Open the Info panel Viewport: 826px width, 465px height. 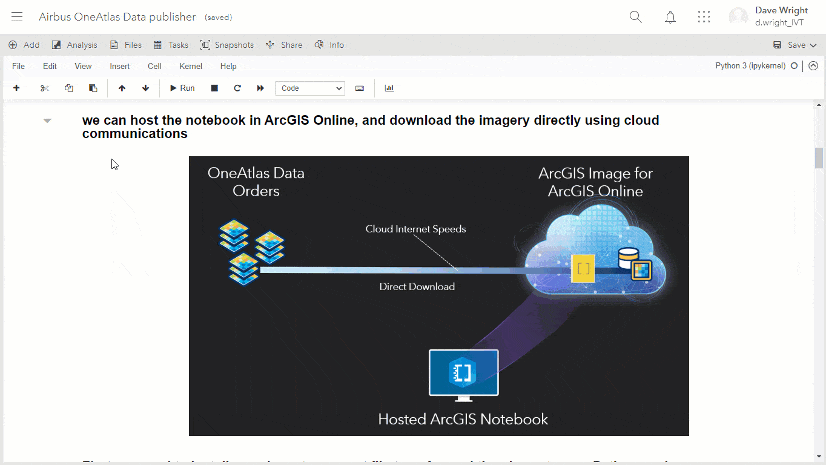coord(329,45)
